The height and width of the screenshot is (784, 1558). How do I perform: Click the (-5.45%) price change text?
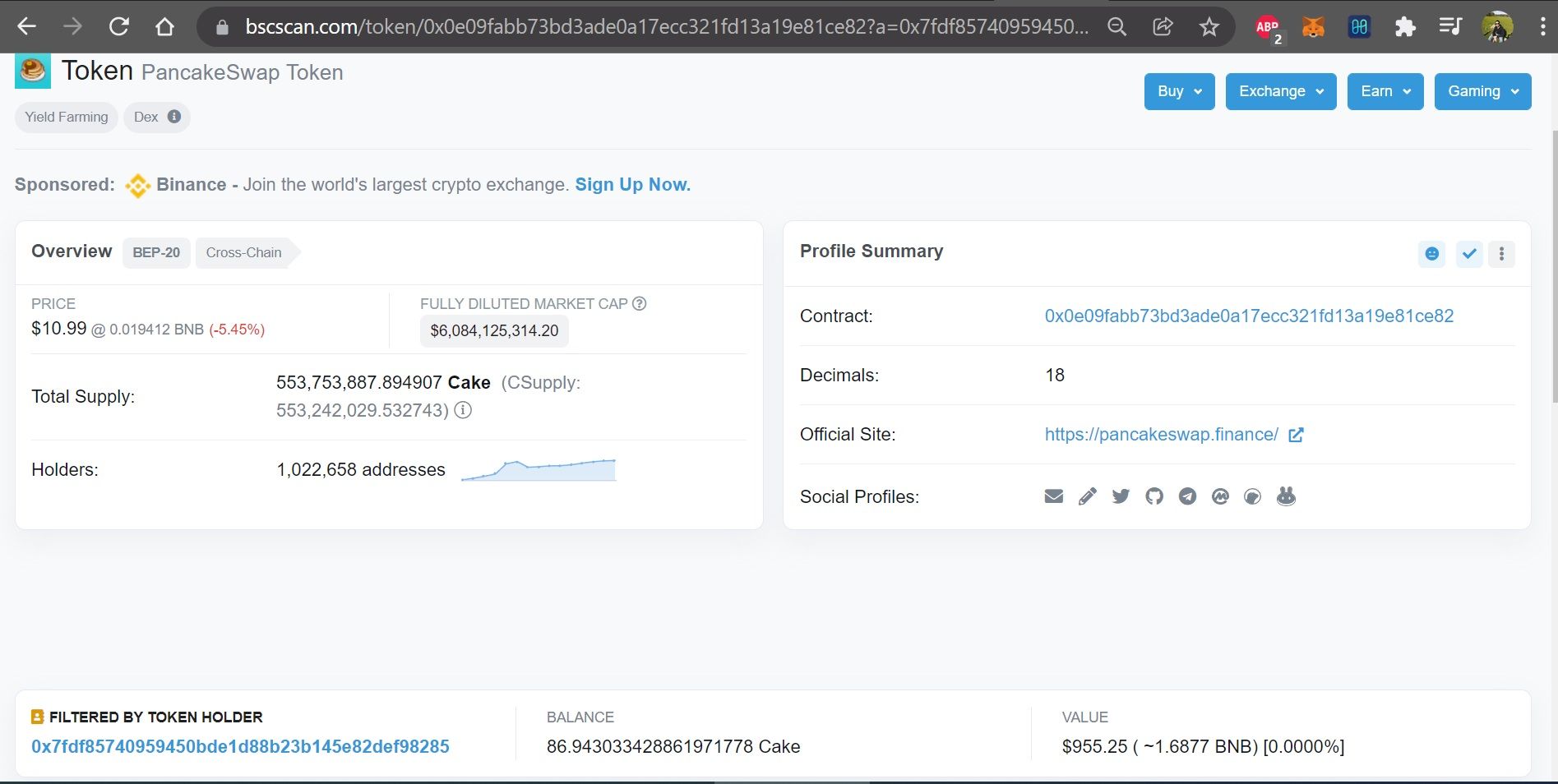click(237, 330)
